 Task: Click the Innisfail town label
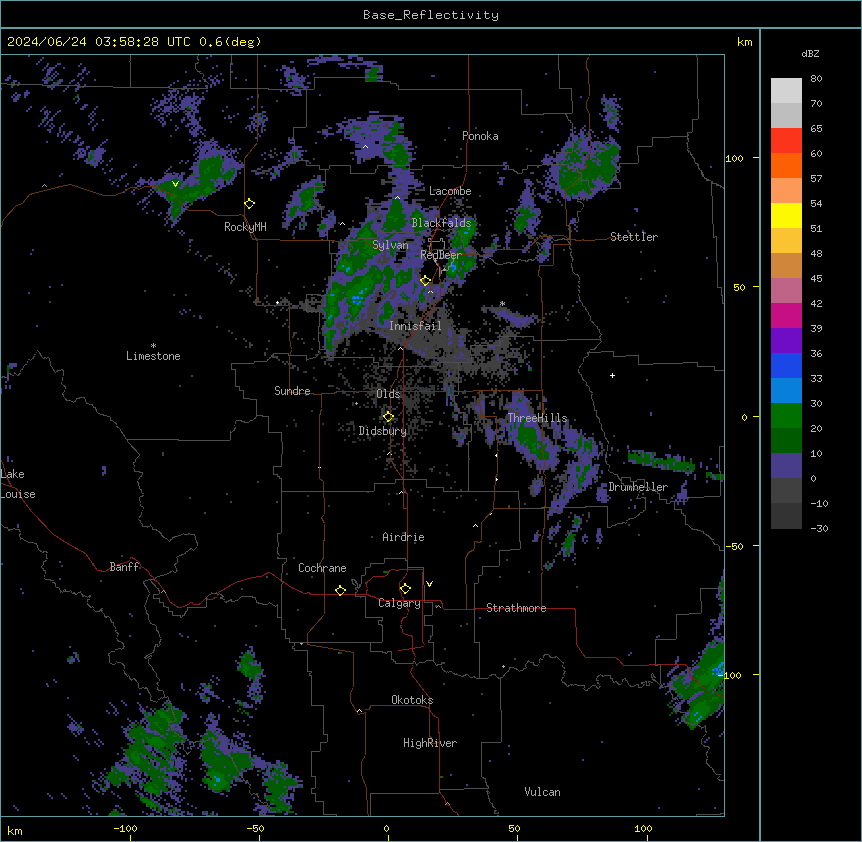coord(415,326)
